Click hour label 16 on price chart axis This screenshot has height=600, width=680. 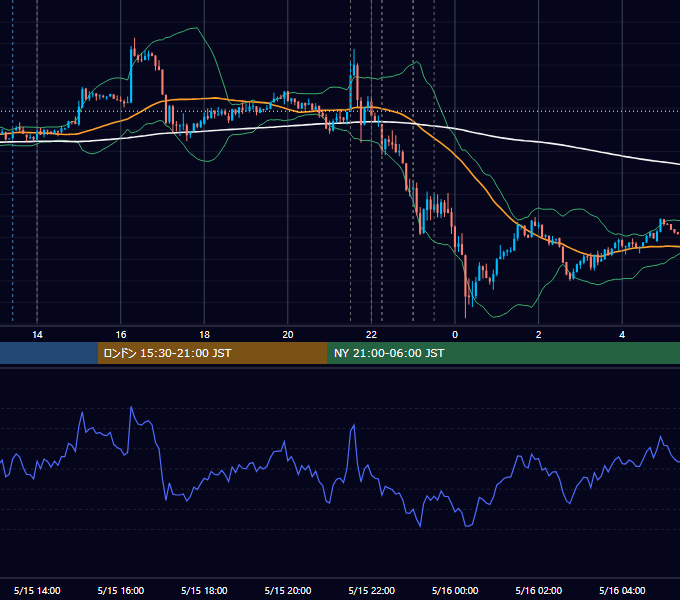(x=121, y=335)
